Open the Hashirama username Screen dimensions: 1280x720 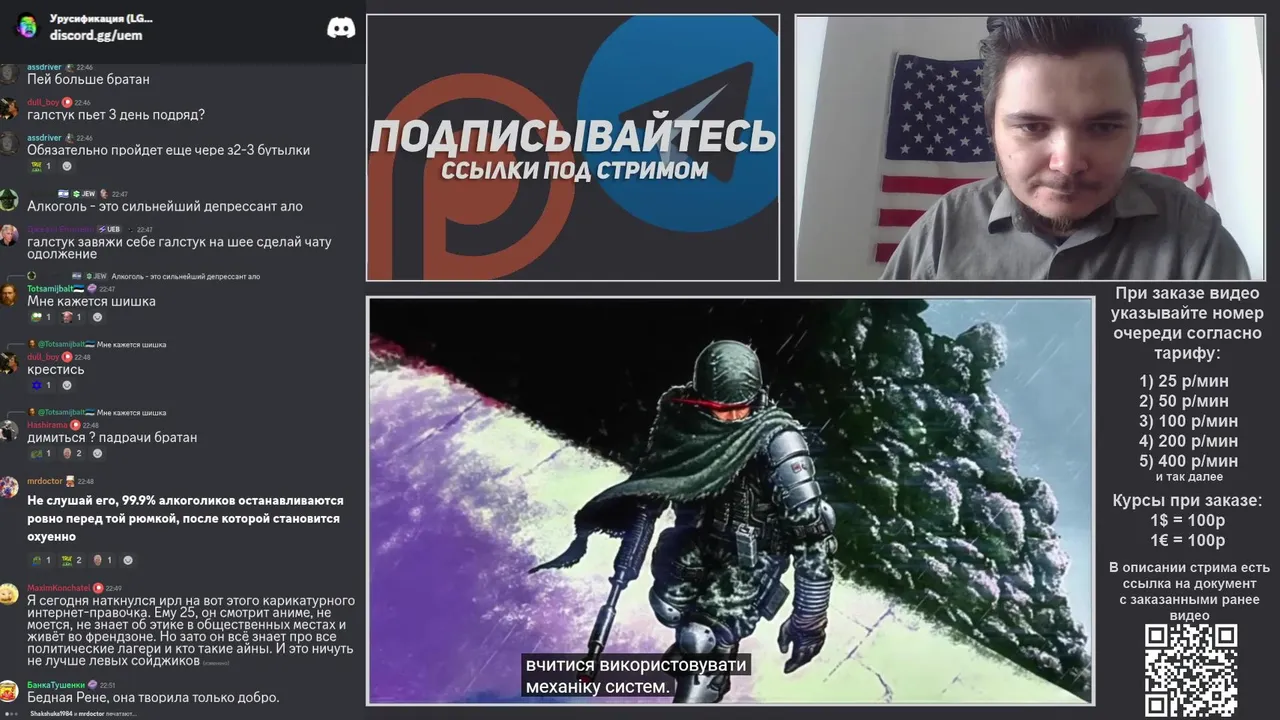pyautogui.click(x=47, y=425)
